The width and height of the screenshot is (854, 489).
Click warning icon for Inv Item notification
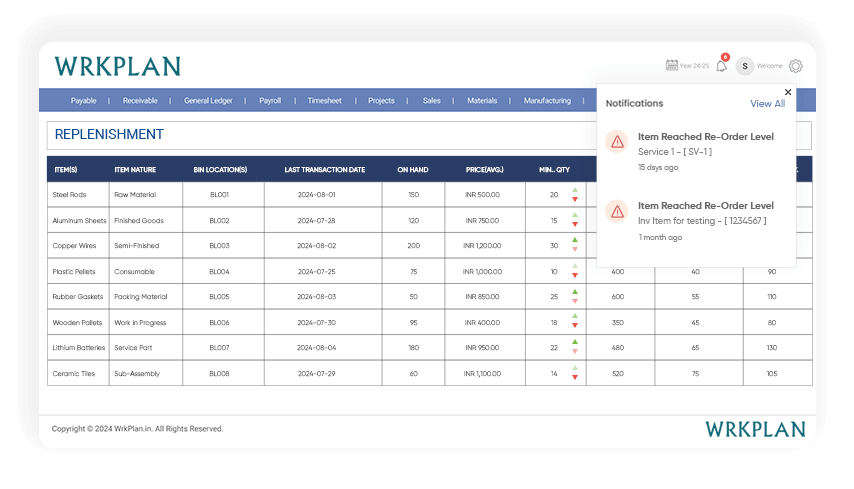point(617,211)
